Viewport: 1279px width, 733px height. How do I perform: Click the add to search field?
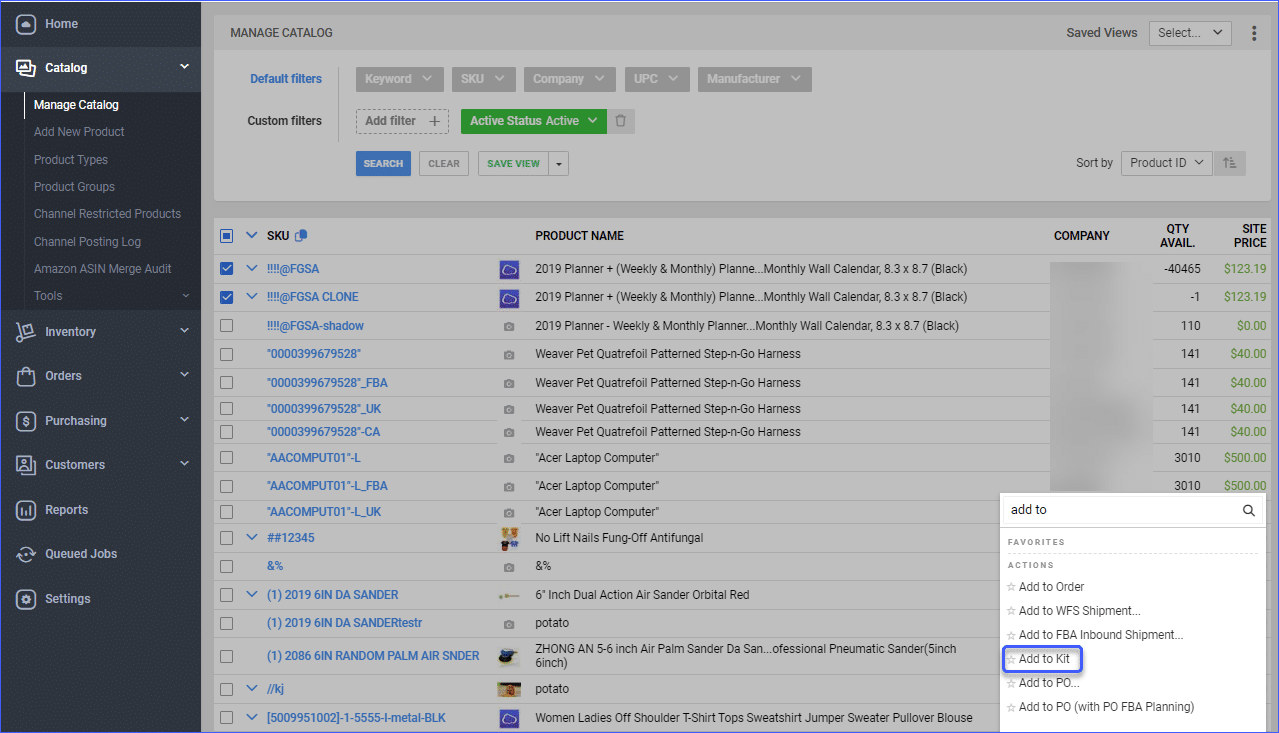1120,509
